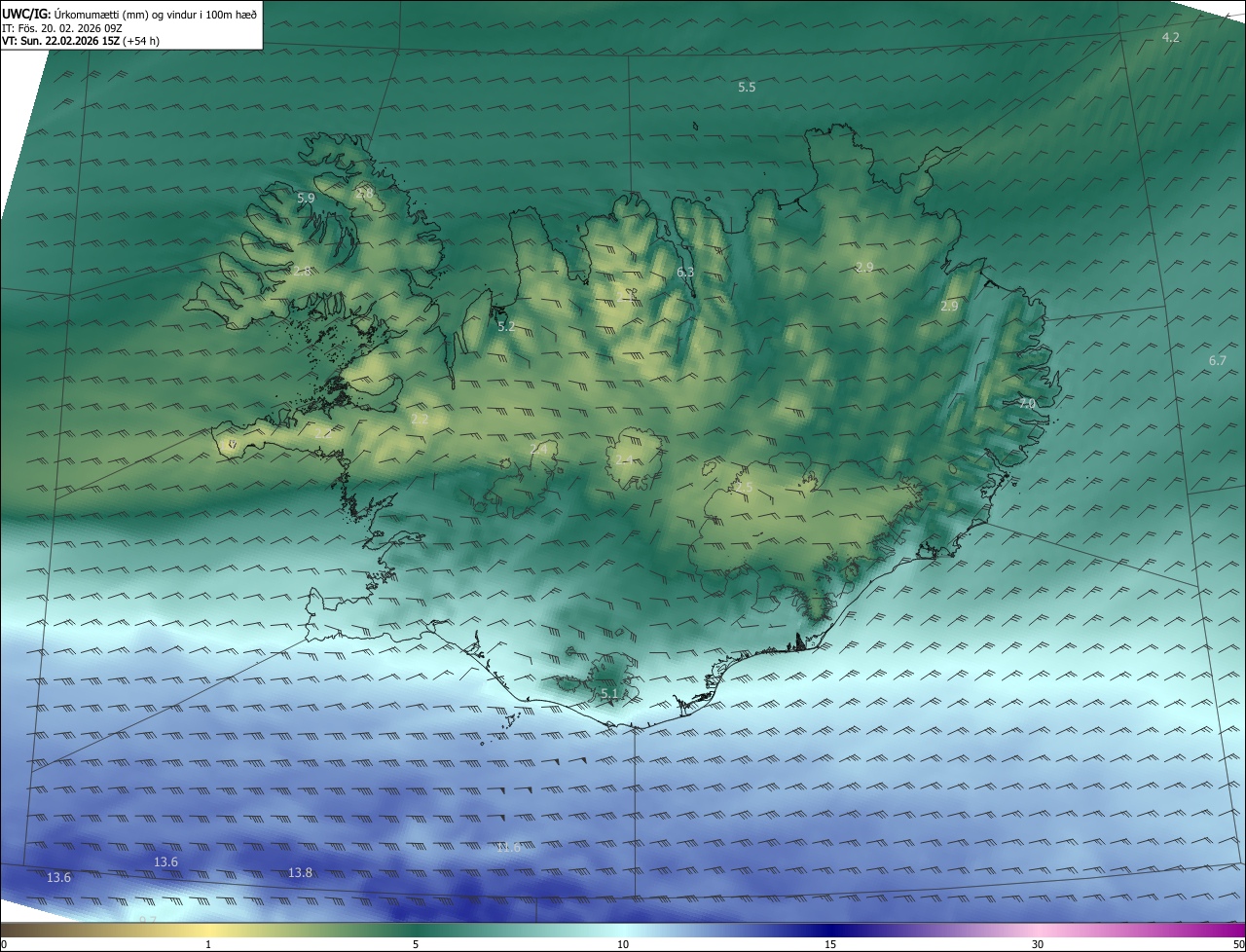The height and width of the screenshot is (952, 1246).
Task: Click the 1 tick on the colour scale
Action: coord(208,945)
